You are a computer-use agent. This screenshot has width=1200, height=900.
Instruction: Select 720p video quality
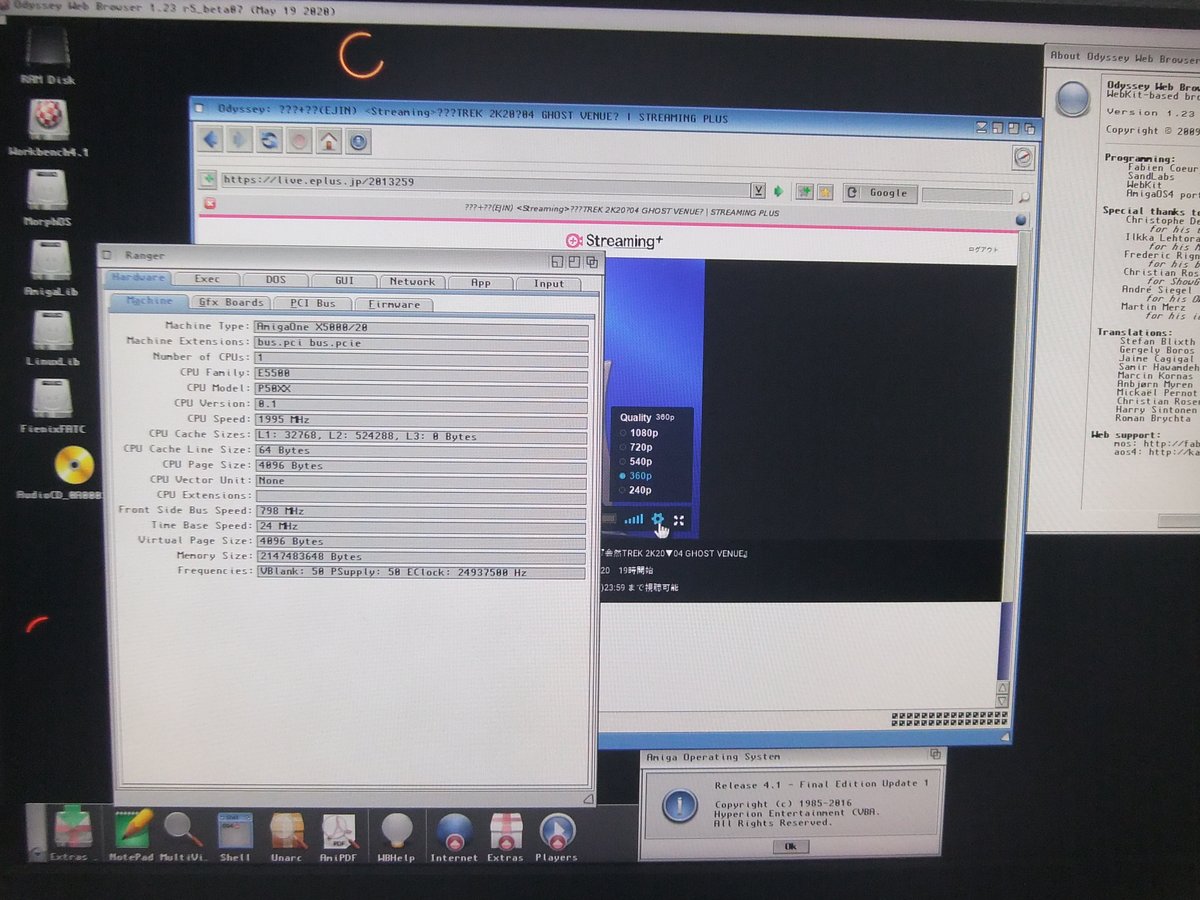tap(636, 447)
